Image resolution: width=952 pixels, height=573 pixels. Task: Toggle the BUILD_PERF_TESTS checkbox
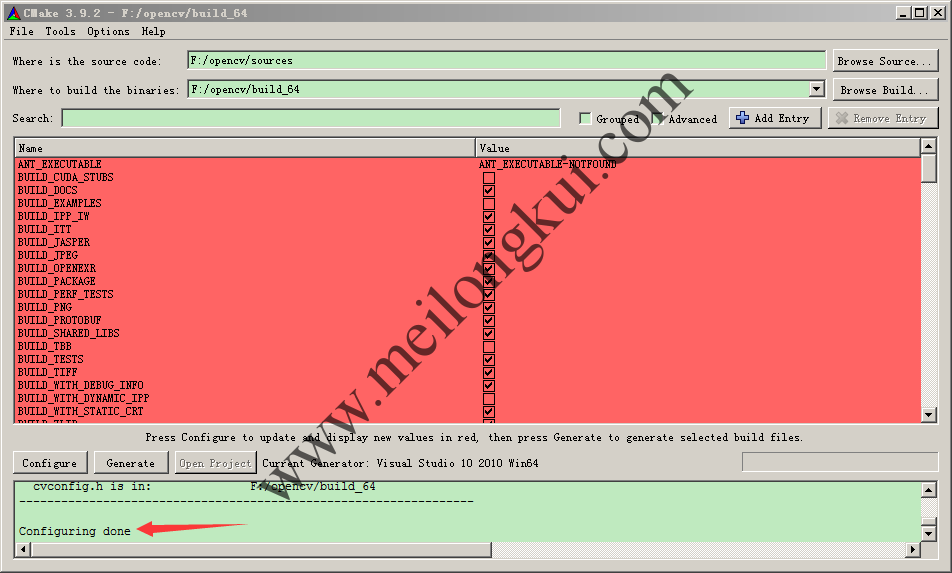pos(489,295)
